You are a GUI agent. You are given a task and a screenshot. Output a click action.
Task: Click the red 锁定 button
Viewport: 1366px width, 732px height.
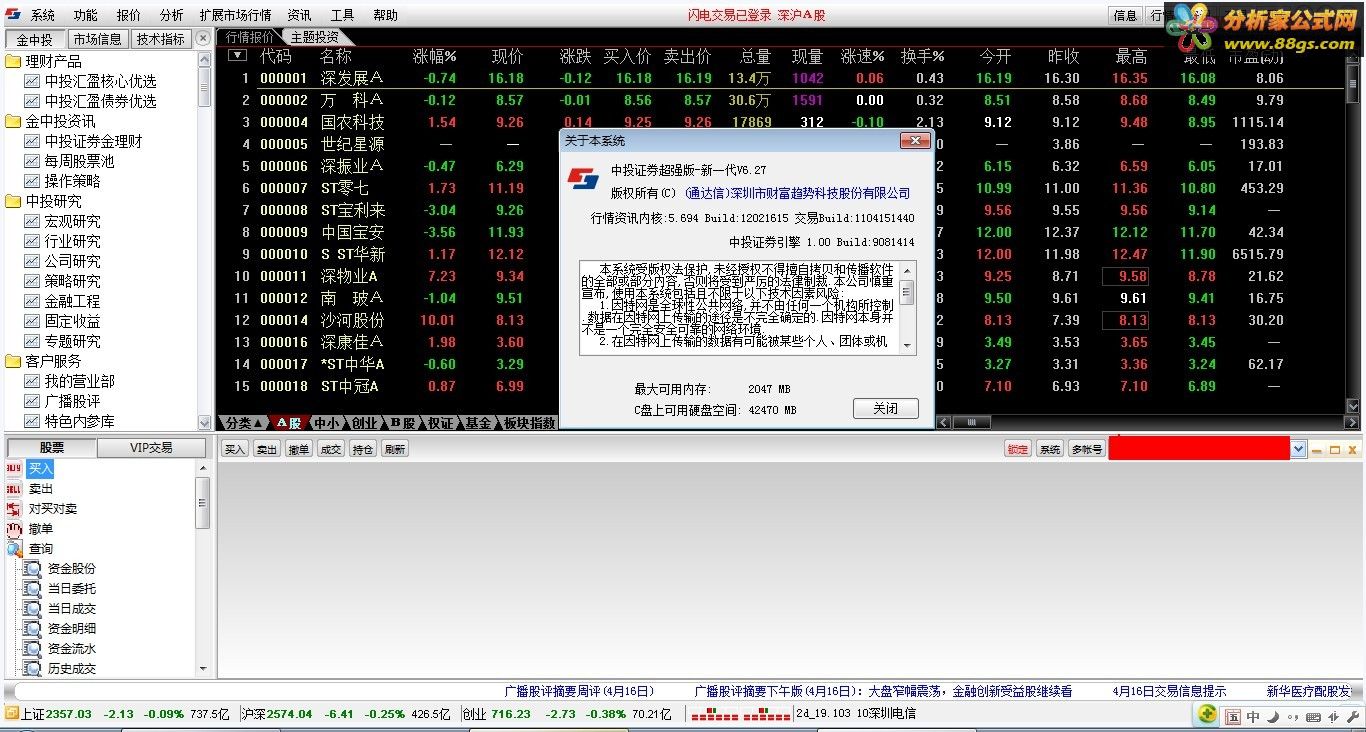[1018, 450]
